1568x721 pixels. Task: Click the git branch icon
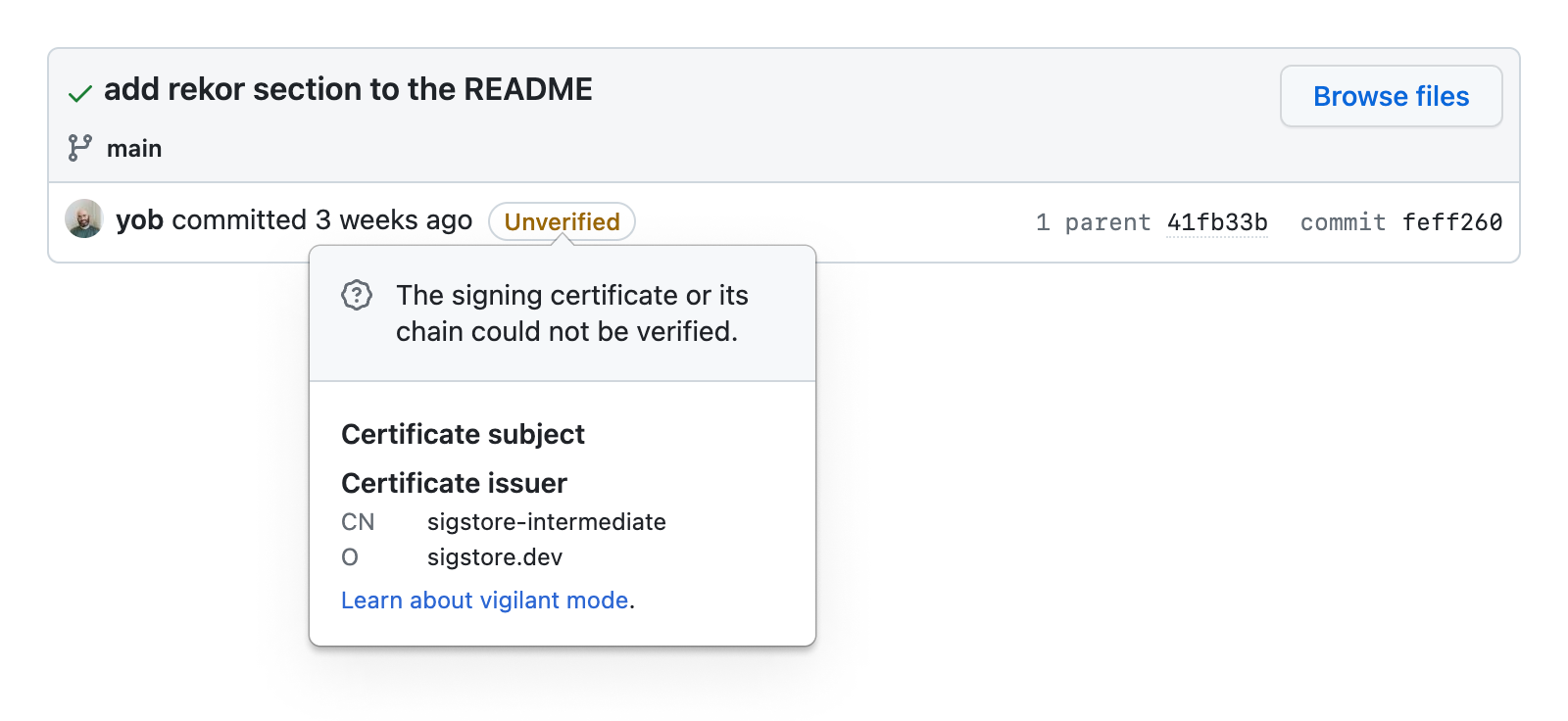point(80,148)
